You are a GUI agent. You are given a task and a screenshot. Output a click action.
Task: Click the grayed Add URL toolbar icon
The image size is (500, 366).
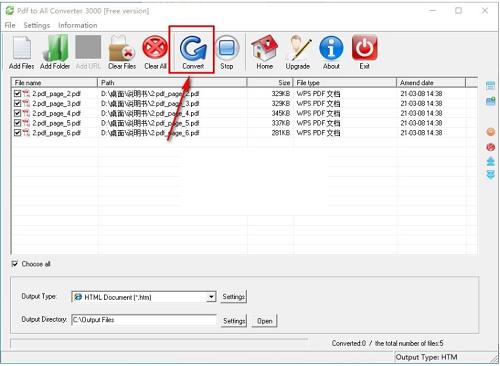(88, 47)
